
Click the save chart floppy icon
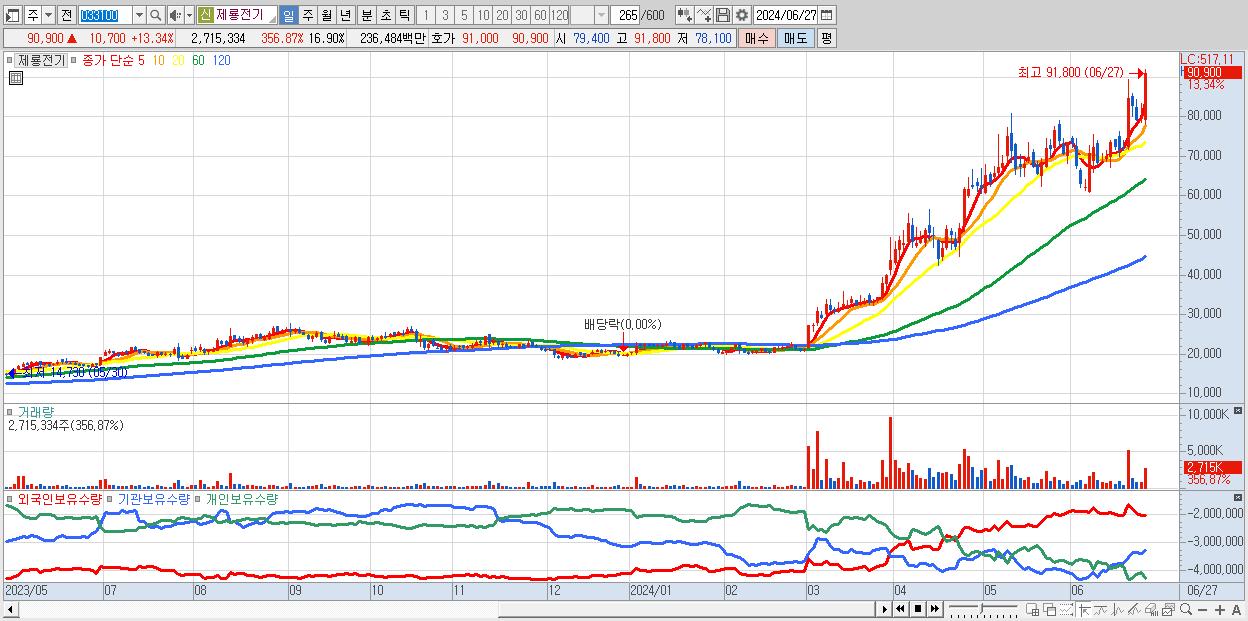723,15
